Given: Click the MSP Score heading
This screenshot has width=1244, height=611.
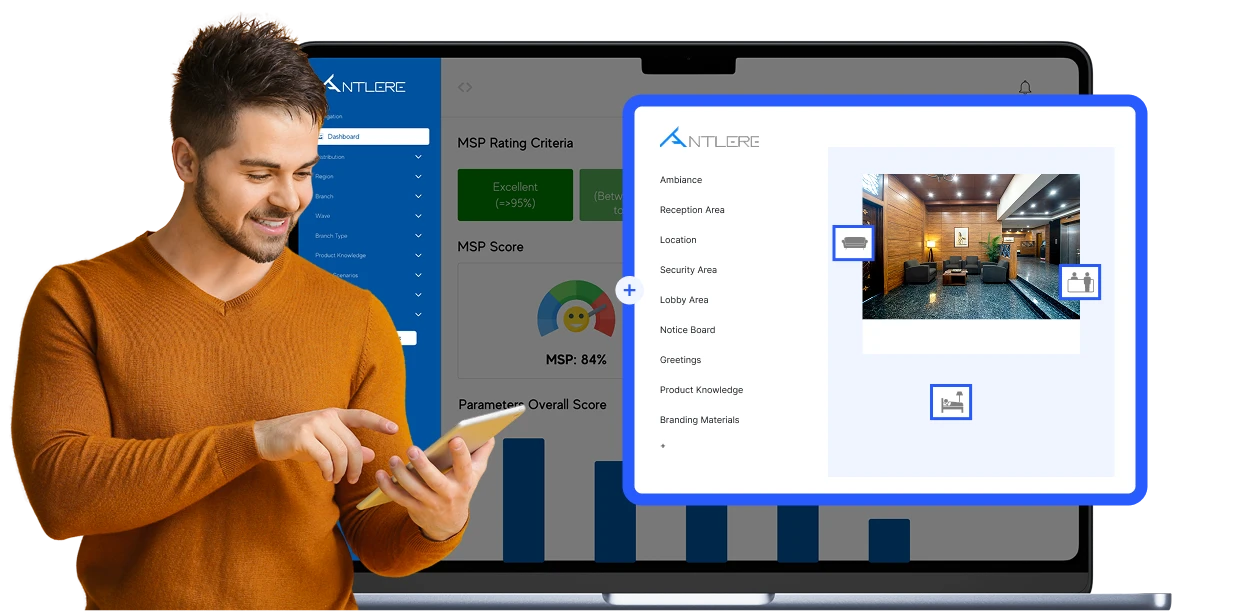Looking at the screenshot, I should pyautogui.click(x=490, y=247).
